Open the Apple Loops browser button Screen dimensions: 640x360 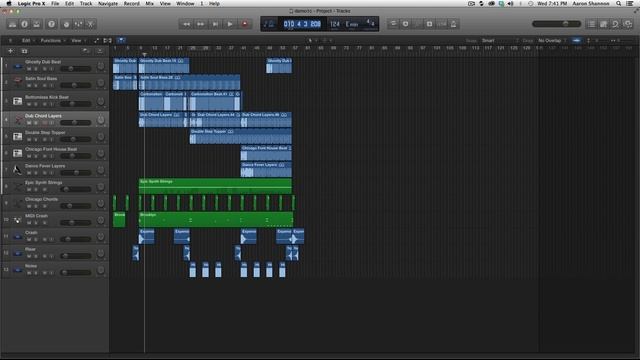616,24
